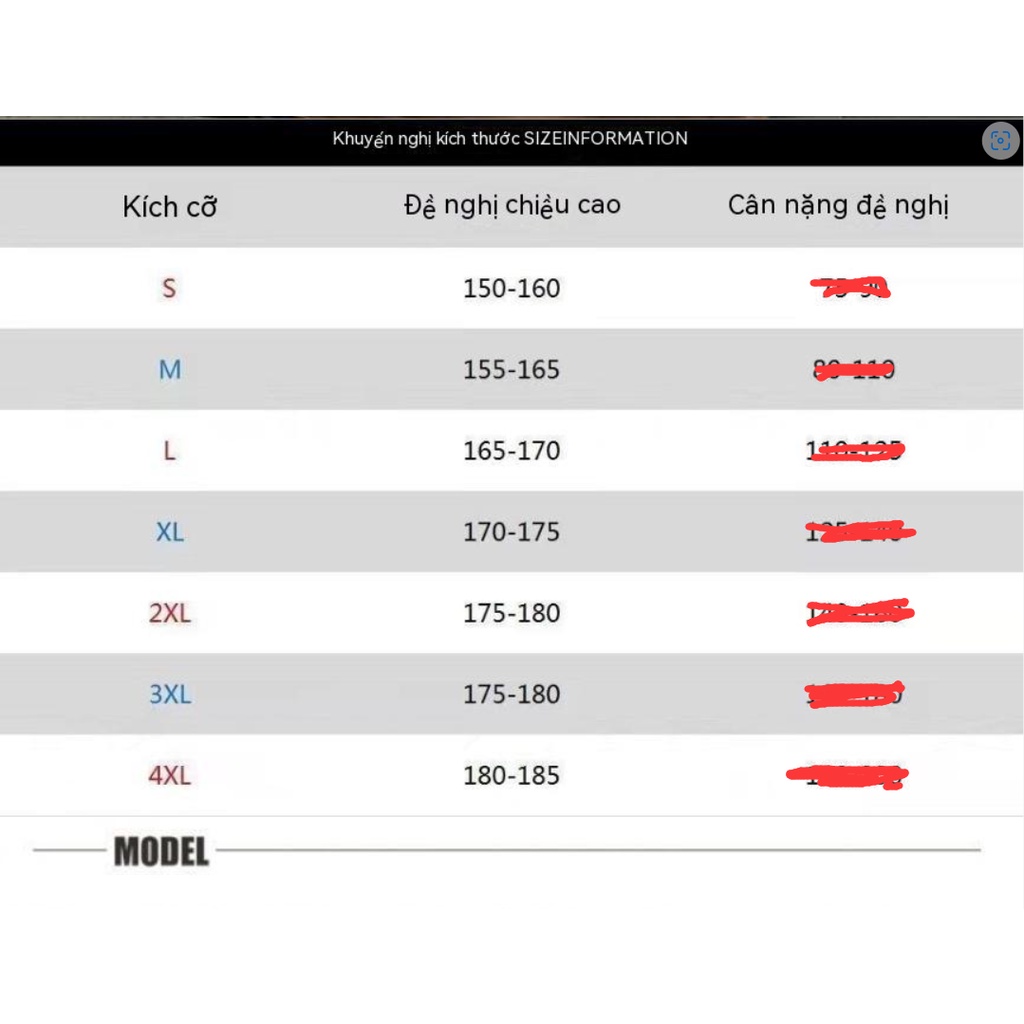The width and height of the screenshot is (1024, 1024).
Task: Select the XL size label
Action: point(170,532)
